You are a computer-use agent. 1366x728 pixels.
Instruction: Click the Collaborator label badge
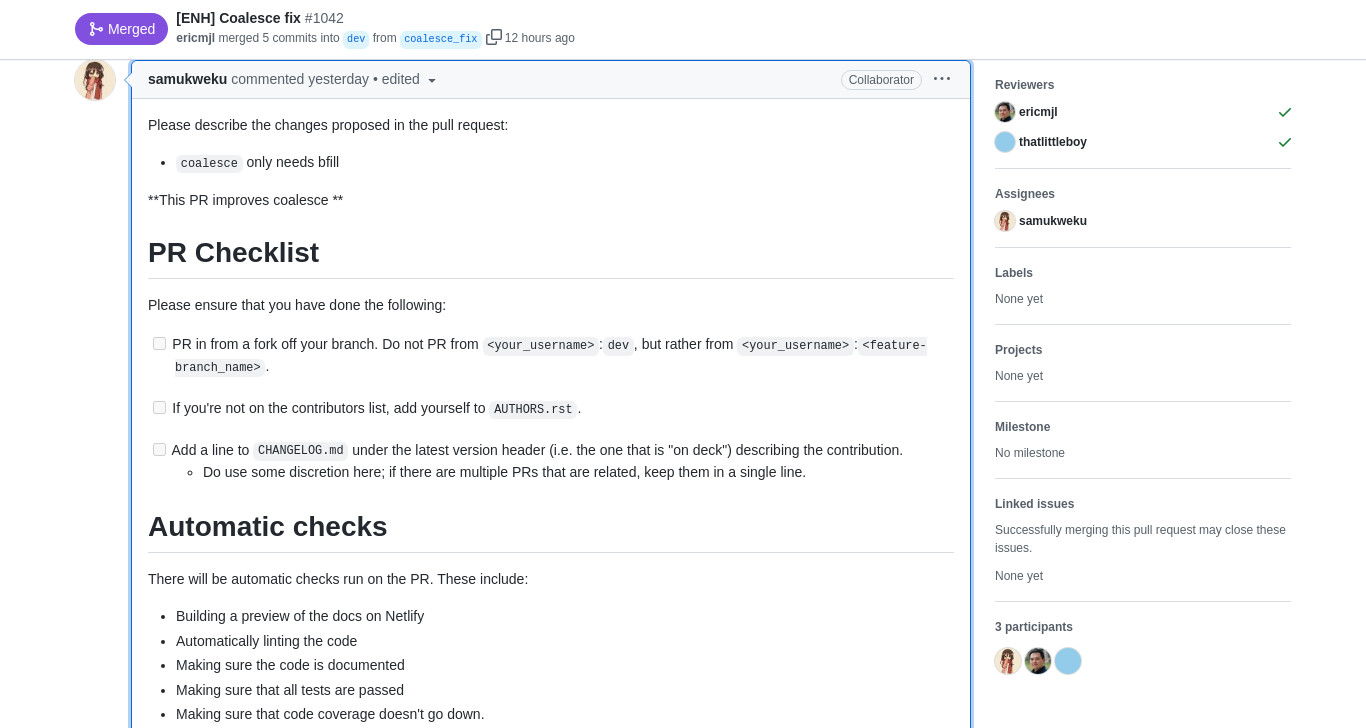(x=881, y=80)
